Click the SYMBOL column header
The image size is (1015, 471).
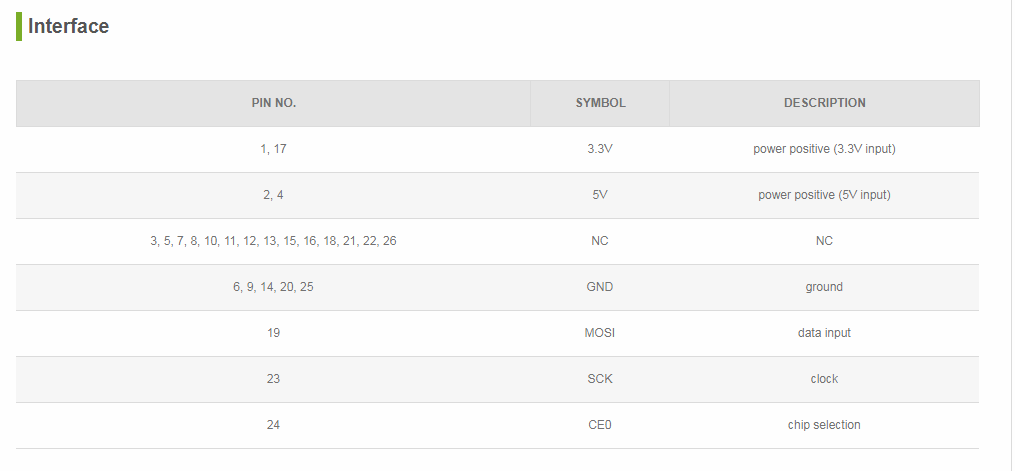600,103
